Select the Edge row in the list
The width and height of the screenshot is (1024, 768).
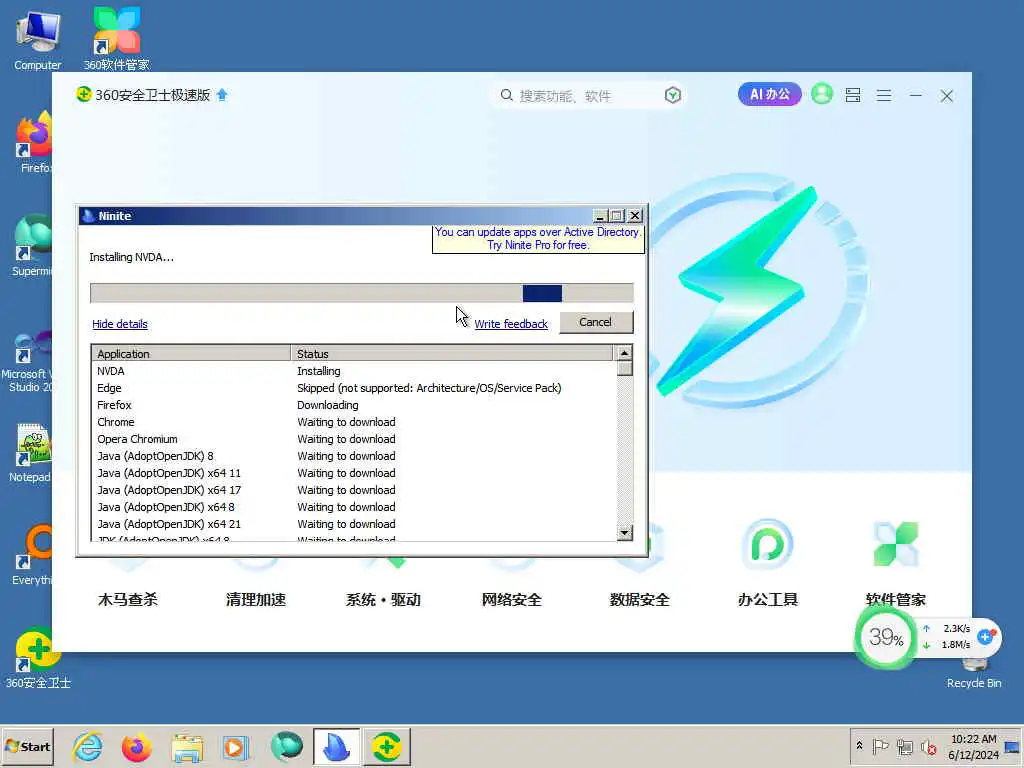pyautogui.click(x=353, y=388)
